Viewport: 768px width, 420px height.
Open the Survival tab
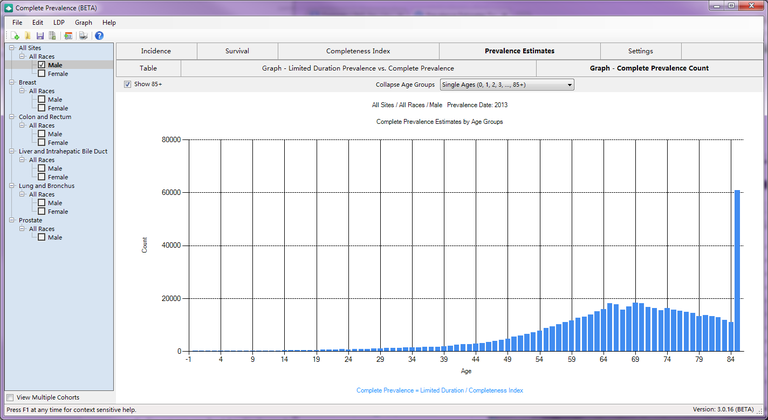pos(237,50)
